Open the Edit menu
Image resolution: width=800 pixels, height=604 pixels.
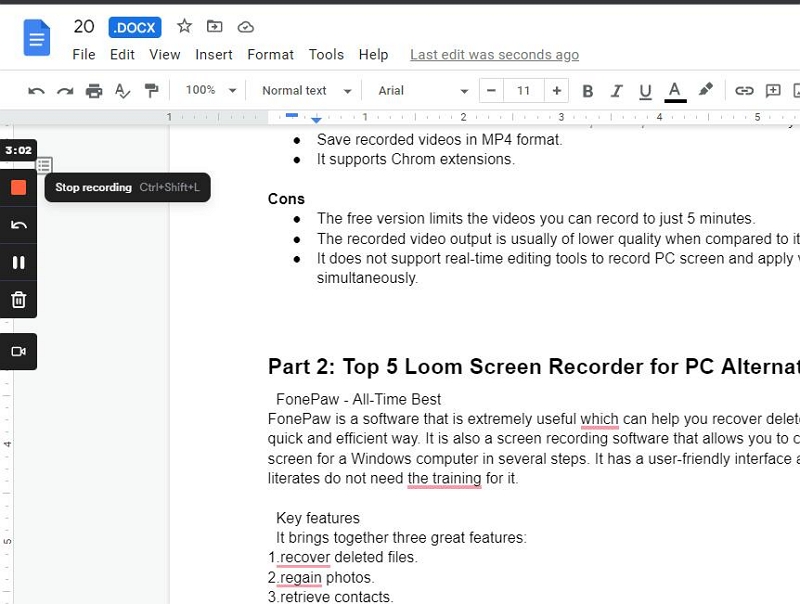pos(122,55)
